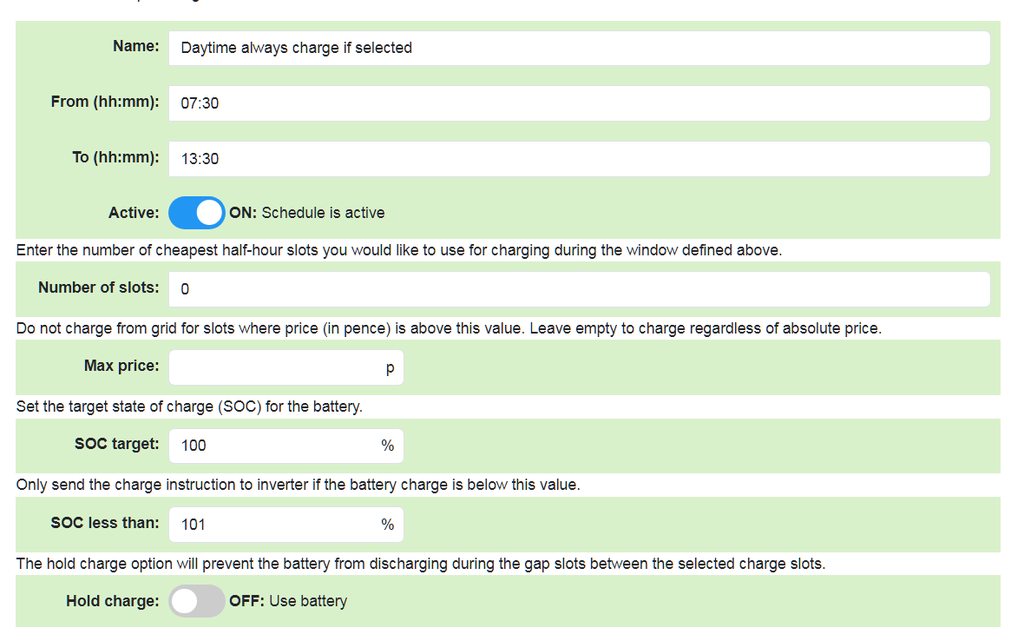Focus the From time field showing 07:30
The width and height of the screenshot is (1024, 641).
click(x=578, y=103)
